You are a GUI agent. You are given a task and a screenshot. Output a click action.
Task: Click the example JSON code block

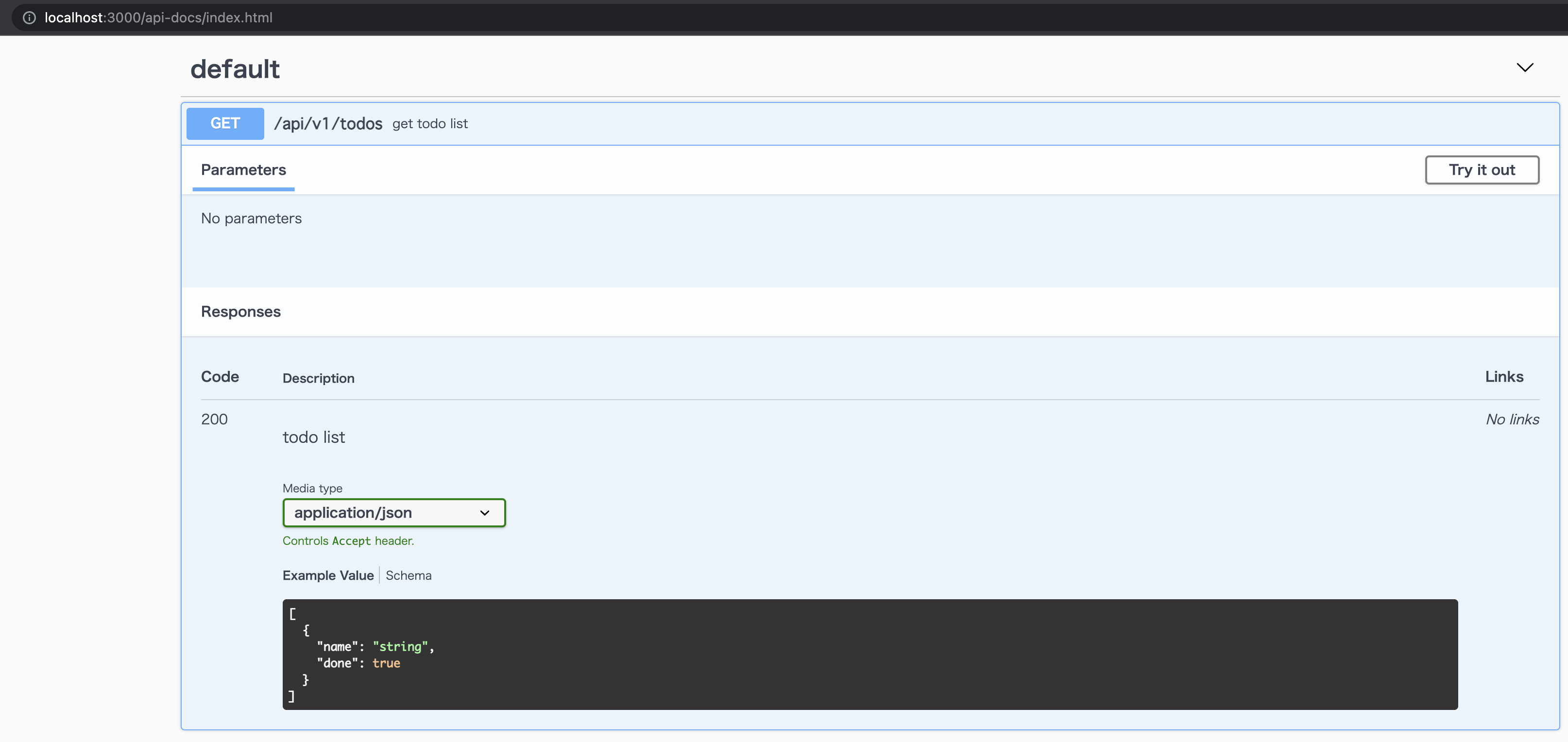coord(869,654)
